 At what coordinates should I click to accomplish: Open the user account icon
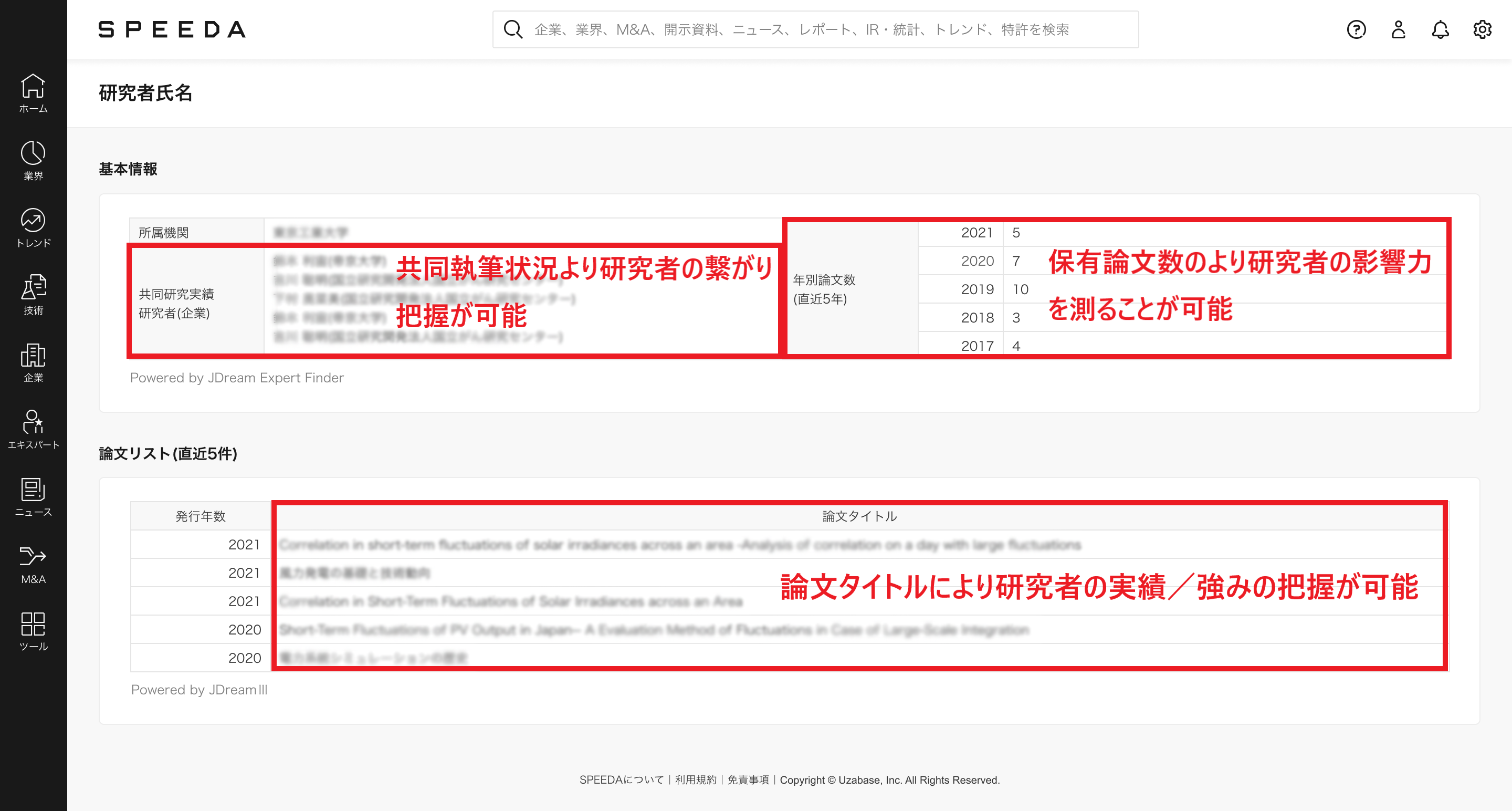[1398, 29]
